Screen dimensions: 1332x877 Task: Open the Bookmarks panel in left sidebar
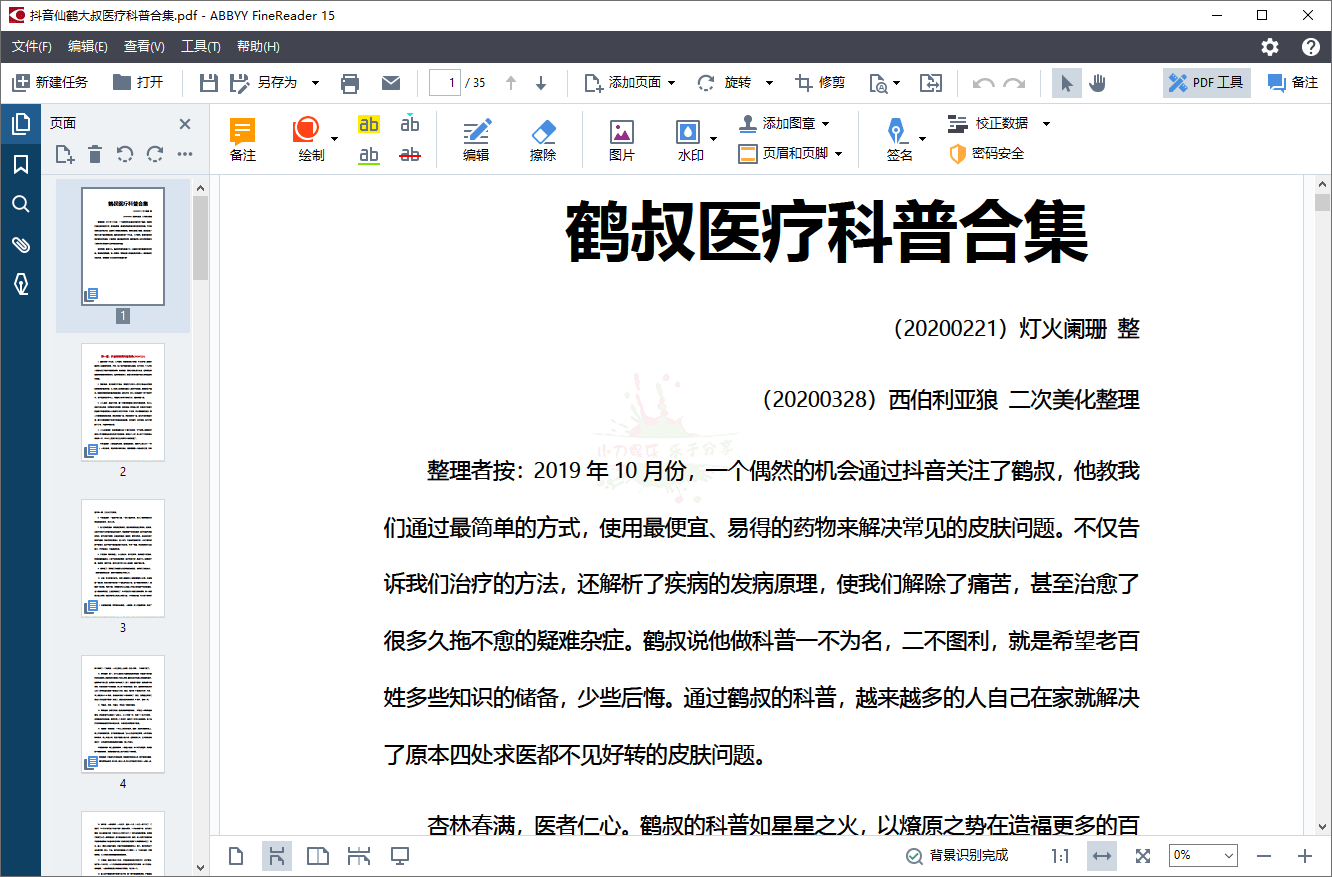(x=20, y=164)
